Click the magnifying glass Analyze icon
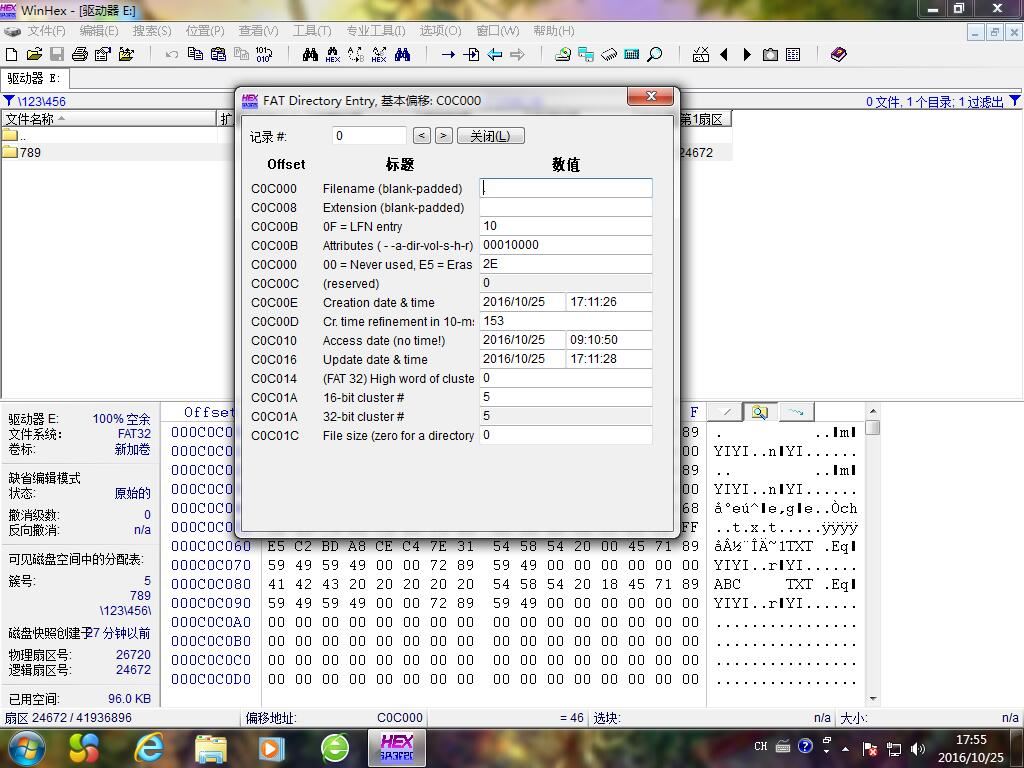 click(654, 55)
